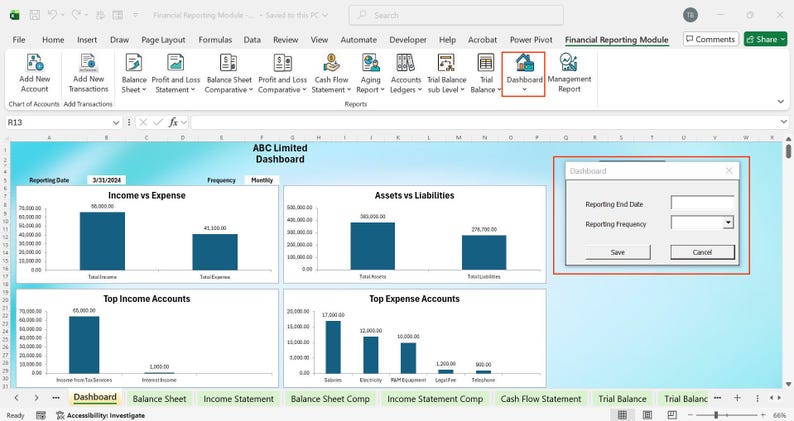794x421 pixels.
Task: Switch to the Formulas ribbon tab
Action: tap(215, 40)
